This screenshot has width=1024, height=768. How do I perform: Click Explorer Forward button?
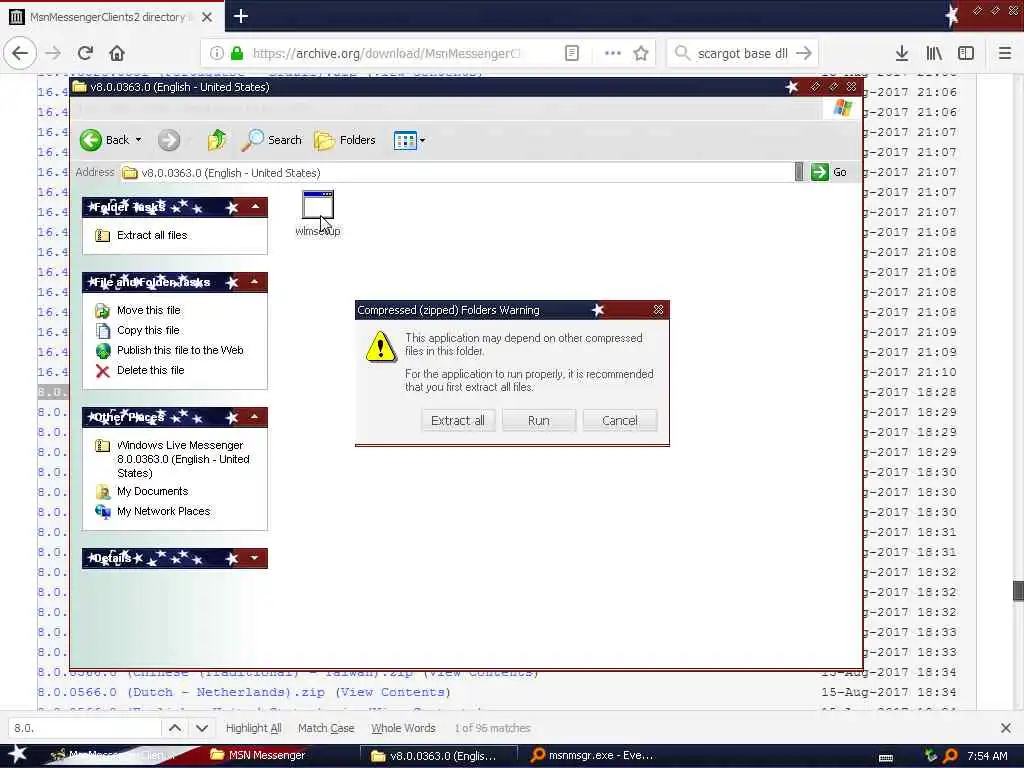tap(169, 140)
